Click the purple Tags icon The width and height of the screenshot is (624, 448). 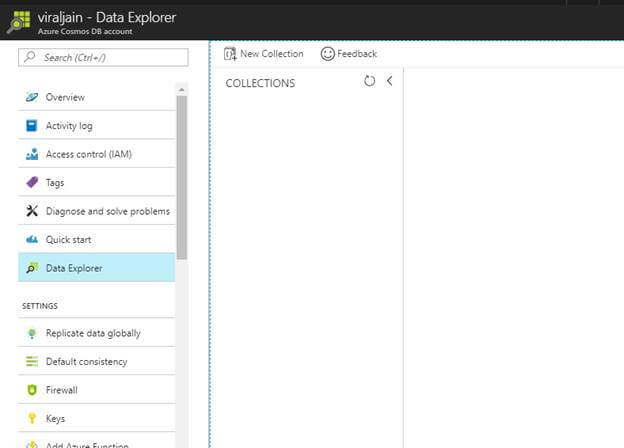coord(32,182)
